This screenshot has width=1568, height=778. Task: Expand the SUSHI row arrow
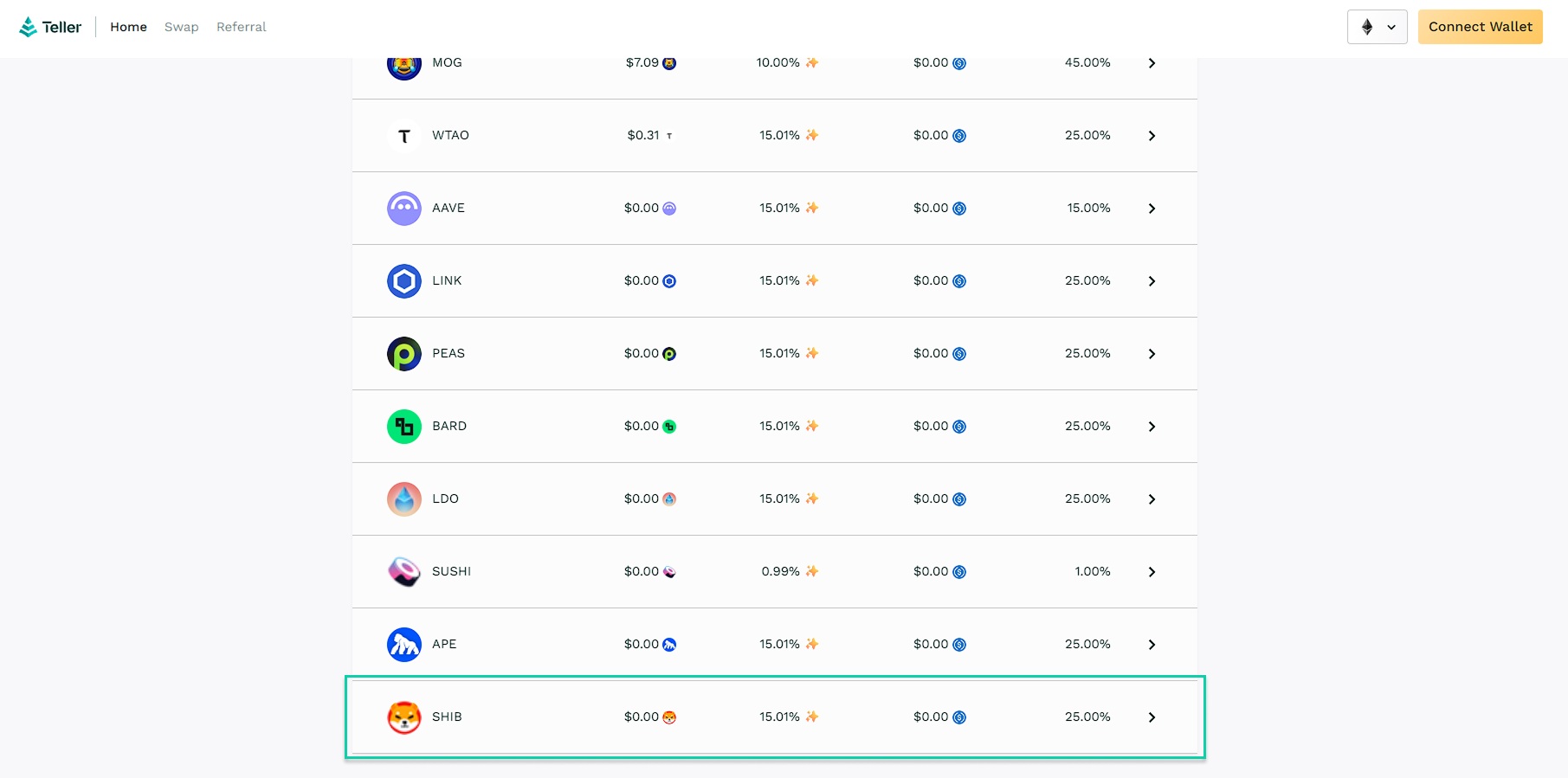pyautogui.click(x=1152, y=572)
